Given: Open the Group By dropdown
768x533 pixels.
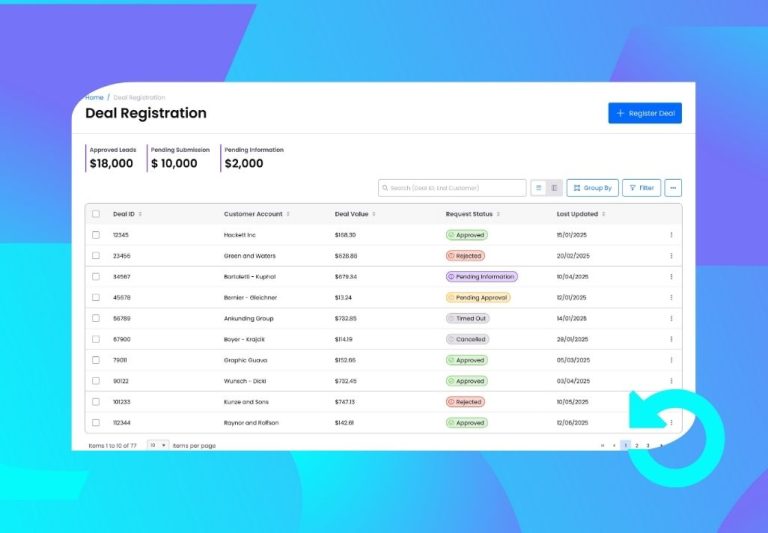Looking at the screenshot, I should [x=592, y=188].
